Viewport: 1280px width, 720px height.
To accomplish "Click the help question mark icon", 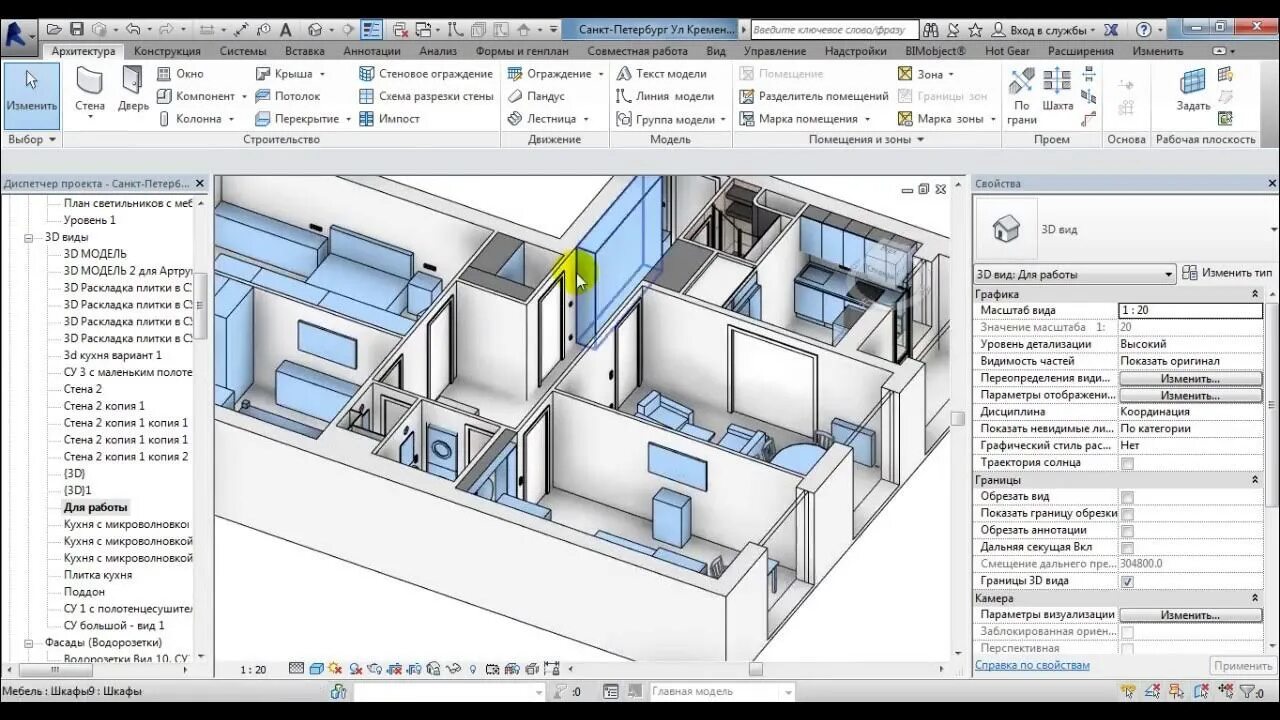I will click(x=1144, y=30).
